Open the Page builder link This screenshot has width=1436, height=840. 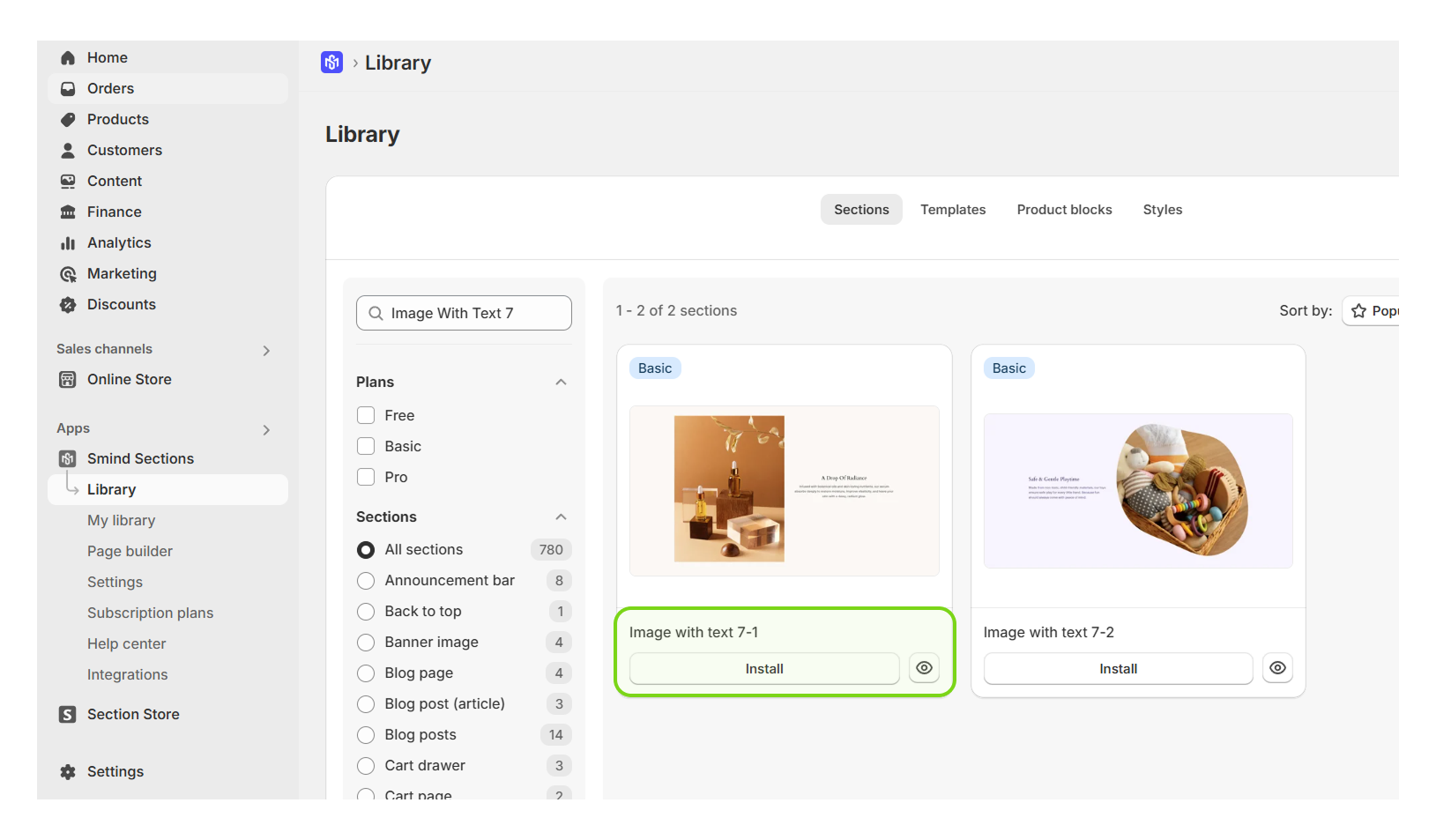(x=130, y=551)
